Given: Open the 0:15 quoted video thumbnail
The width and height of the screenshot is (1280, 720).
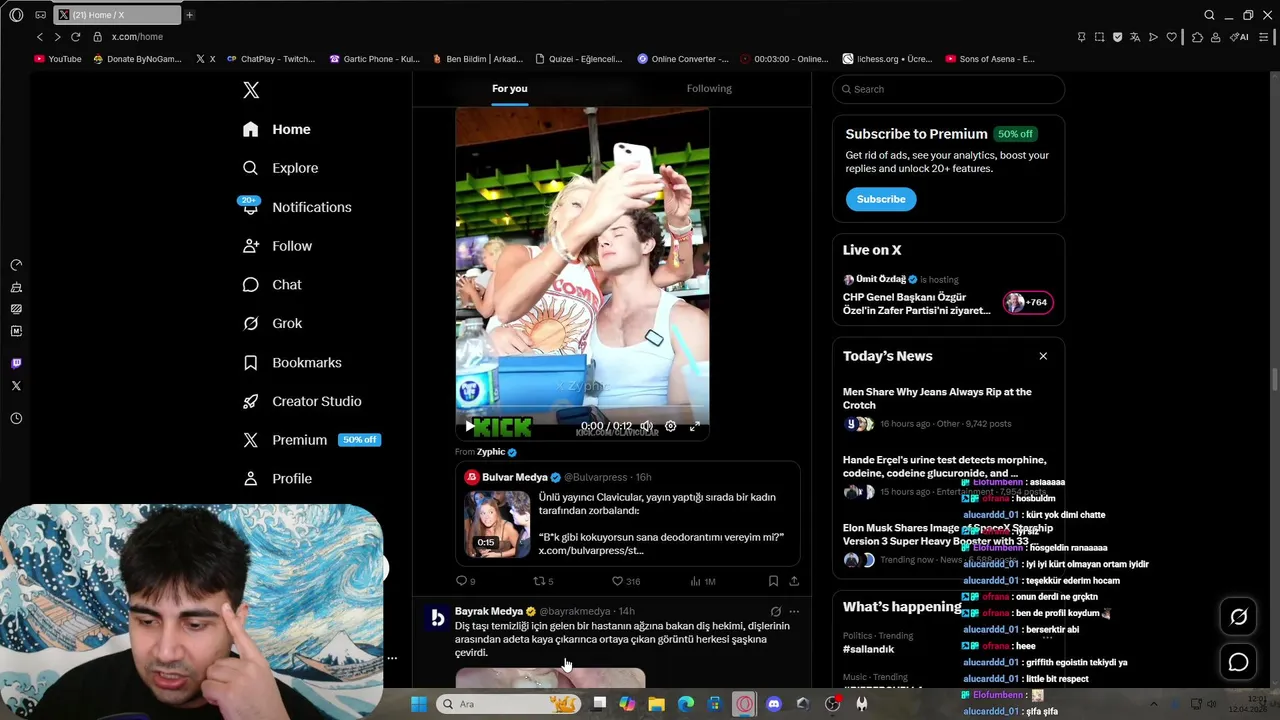Looking at the screenshot, I should (497, 524).
